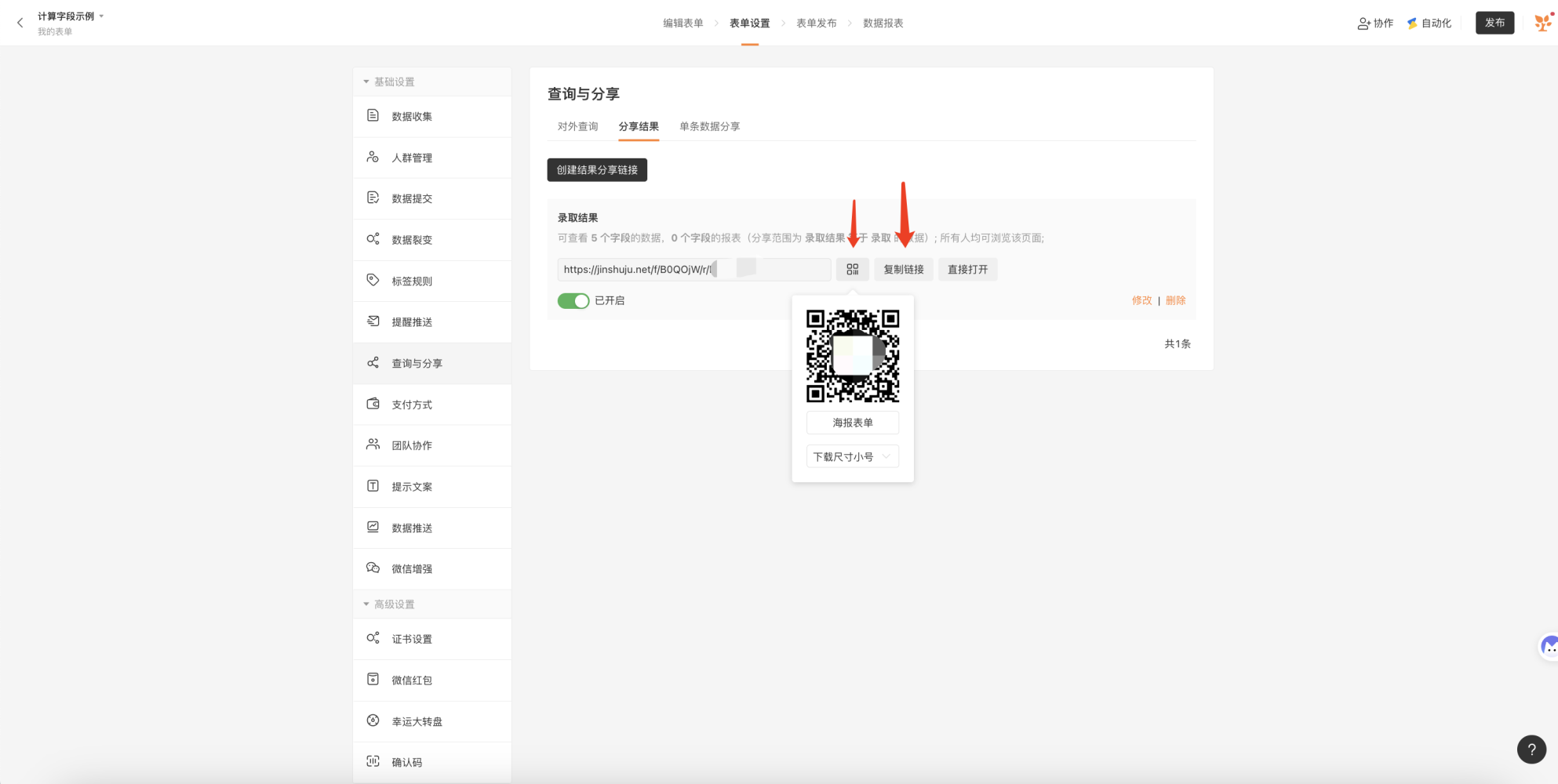Click the 数据裂变 sidebar icon
The height and width of the screenshot is (784, 1558).
click(x=373, y=239)
